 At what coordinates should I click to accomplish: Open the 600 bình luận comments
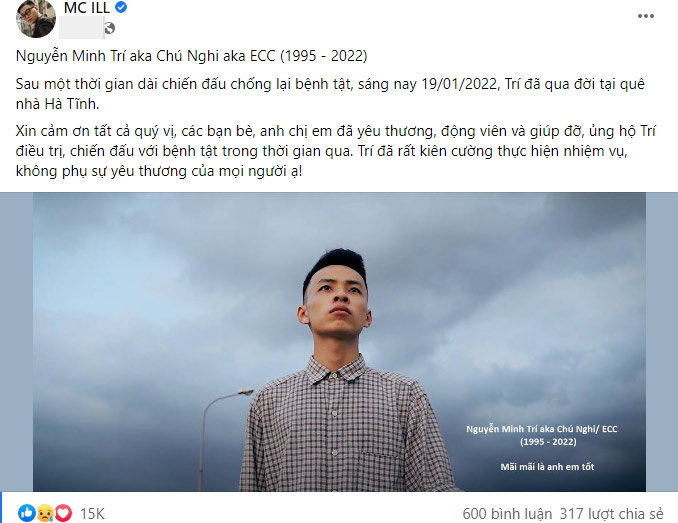tap(507, 513)
